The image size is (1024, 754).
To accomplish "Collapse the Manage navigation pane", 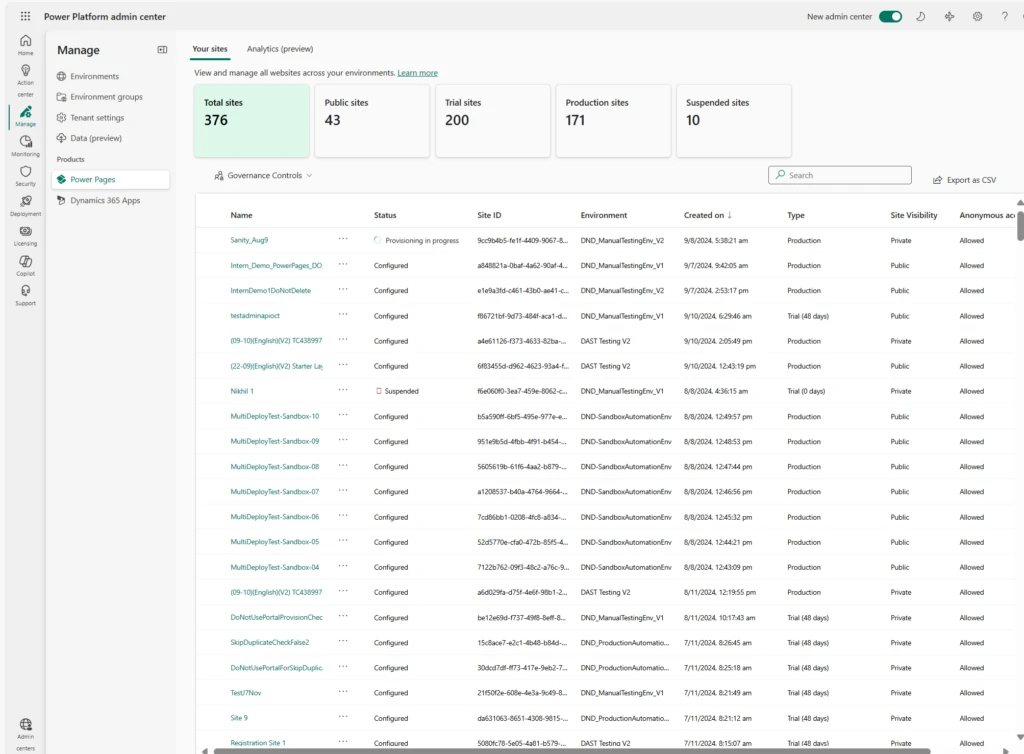I will point(162,50).
